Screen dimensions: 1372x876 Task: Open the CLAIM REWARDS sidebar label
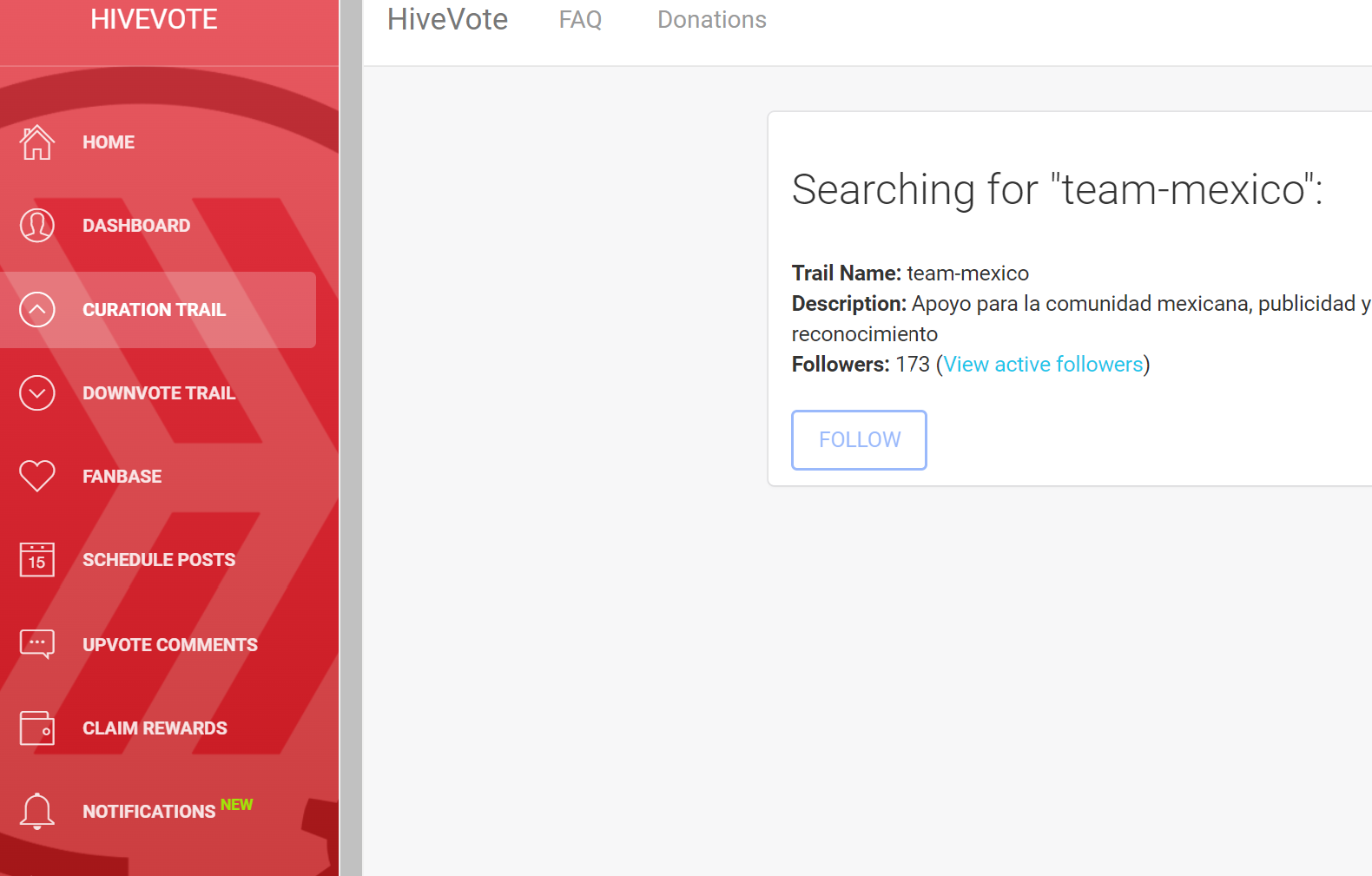(155, 728)
